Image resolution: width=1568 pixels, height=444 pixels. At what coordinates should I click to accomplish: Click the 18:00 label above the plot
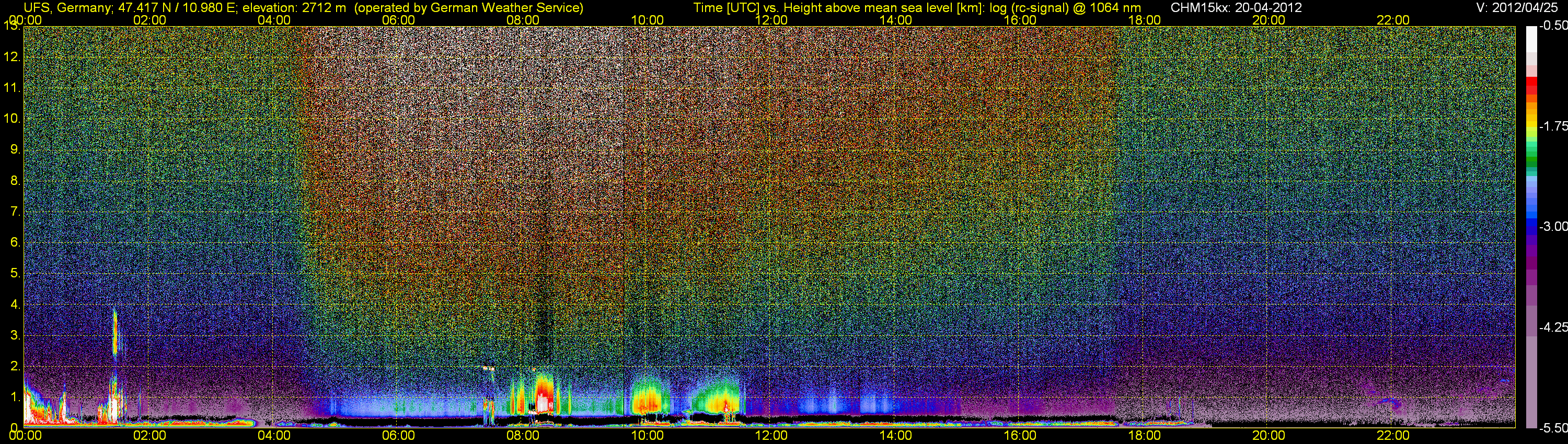click(1144, 20)
